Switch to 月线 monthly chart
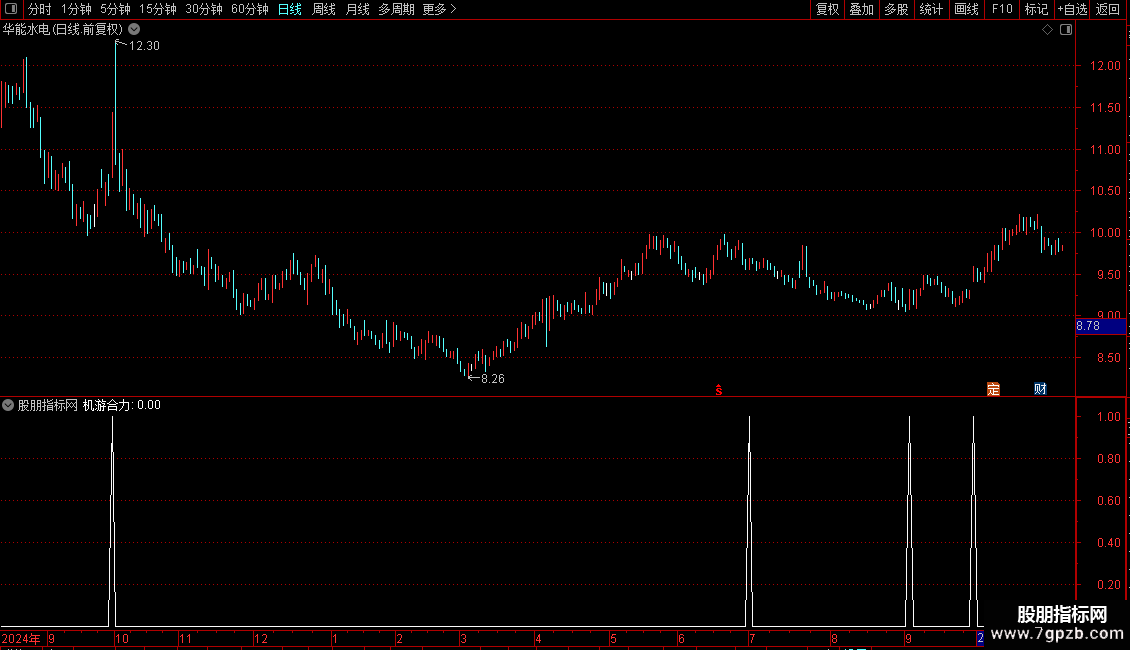Image resolution: width=1130 pixels, height=650 pixels. [x=357, y=9]
